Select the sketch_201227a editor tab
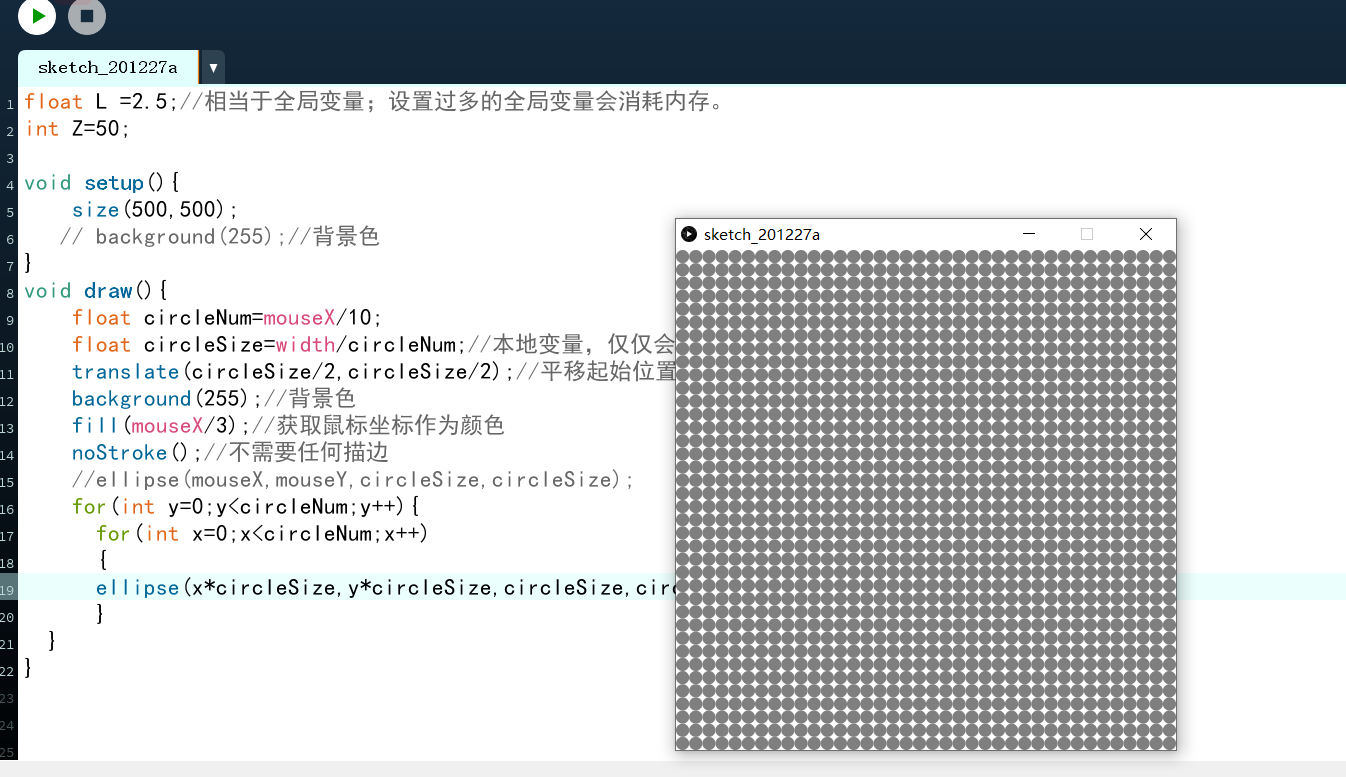The width and height of the screenshot is (1346, 777). [x=108, y=68]
